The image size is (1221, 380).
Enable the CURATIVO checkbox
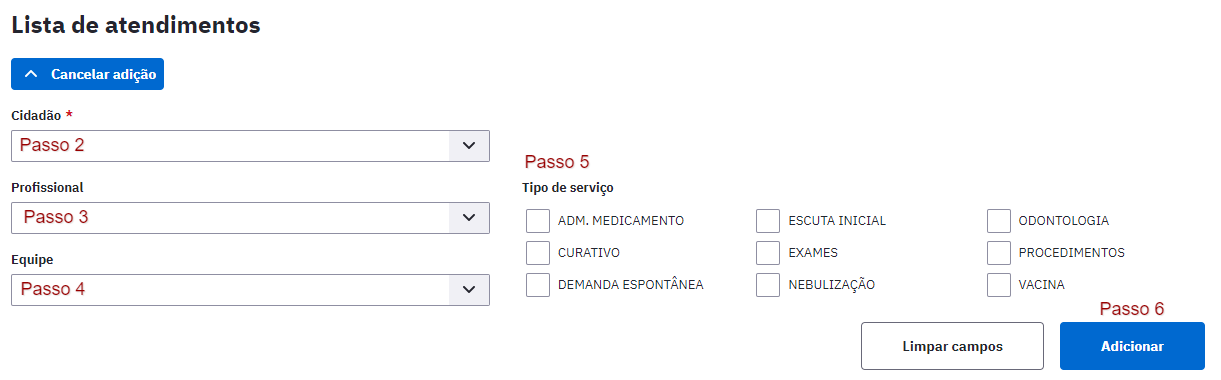pos(538,253)
